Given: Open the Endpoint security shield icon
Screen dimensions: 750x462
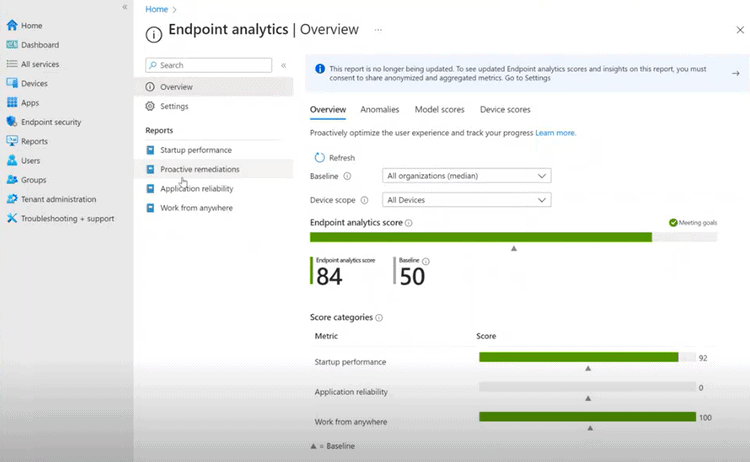Looking at the screenshot, I should (x=12, y=121).
